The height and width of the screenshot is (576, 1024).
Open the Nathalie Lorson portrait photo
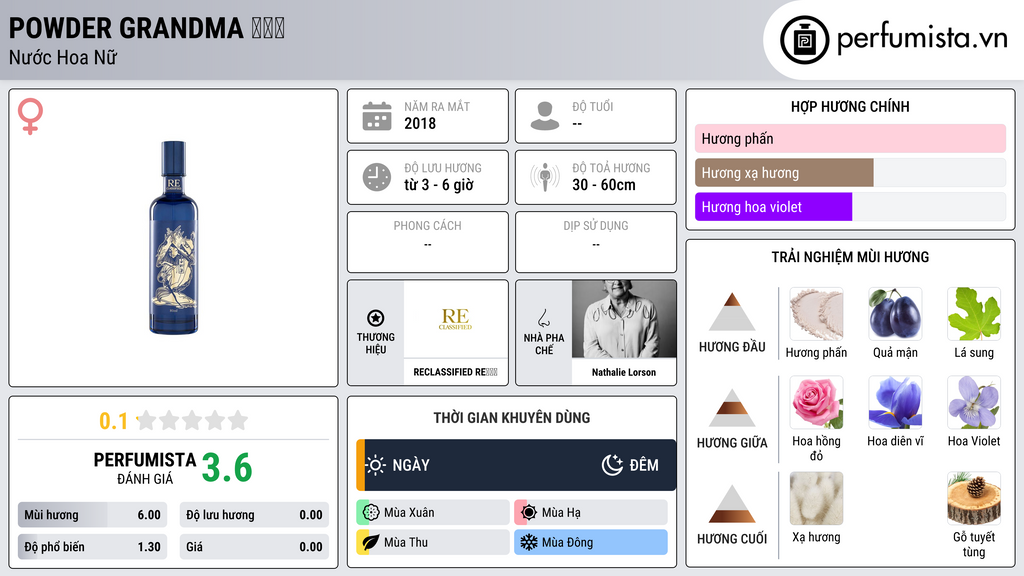click(x=624, y=319)
